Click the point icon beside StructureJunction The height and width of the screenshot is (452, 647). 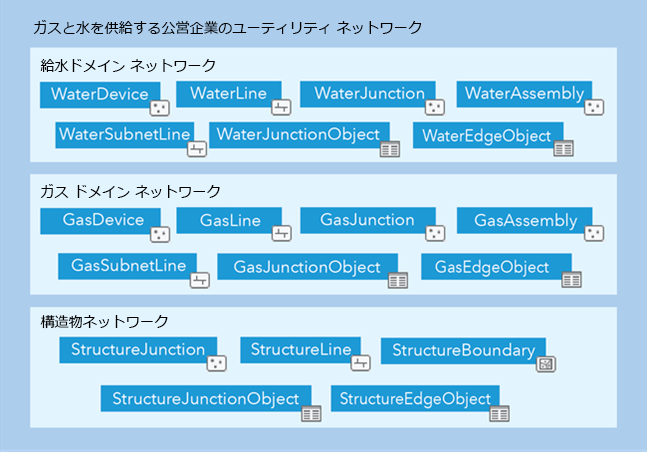(x=217, y=363)
